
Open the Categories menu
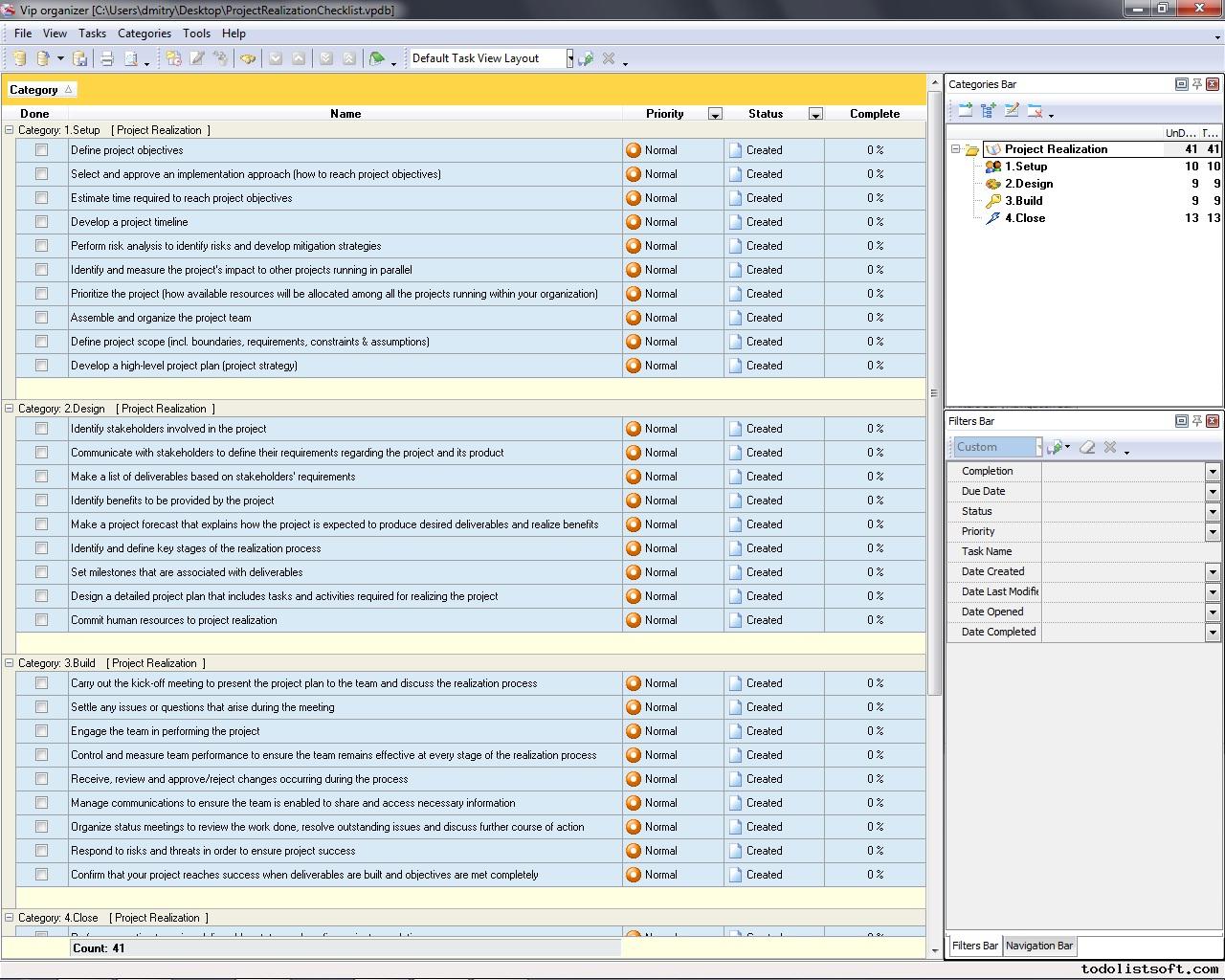pyautogui.click(x=144, y=33)
